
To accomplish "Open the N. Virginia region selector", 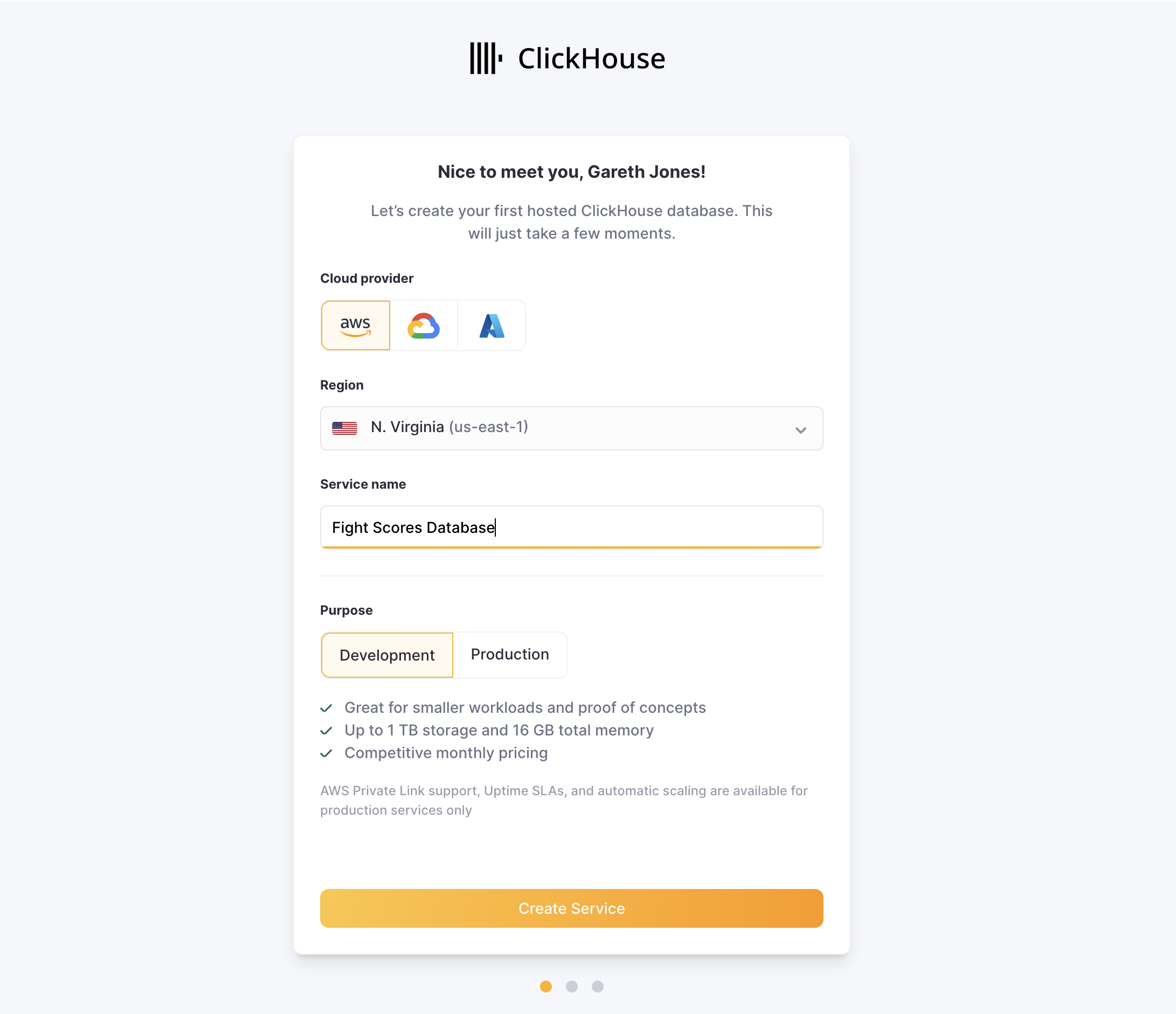I will [x=571, y=428].
